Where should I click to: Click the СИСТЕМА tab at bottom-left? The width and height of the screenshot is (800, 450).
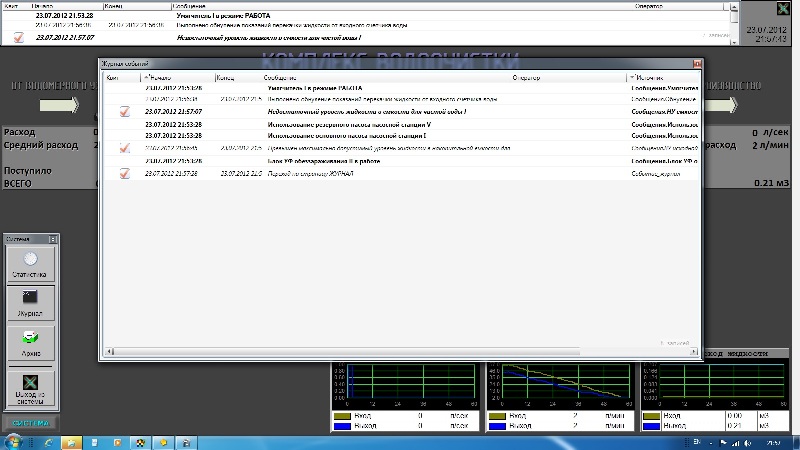click(30, 423)
